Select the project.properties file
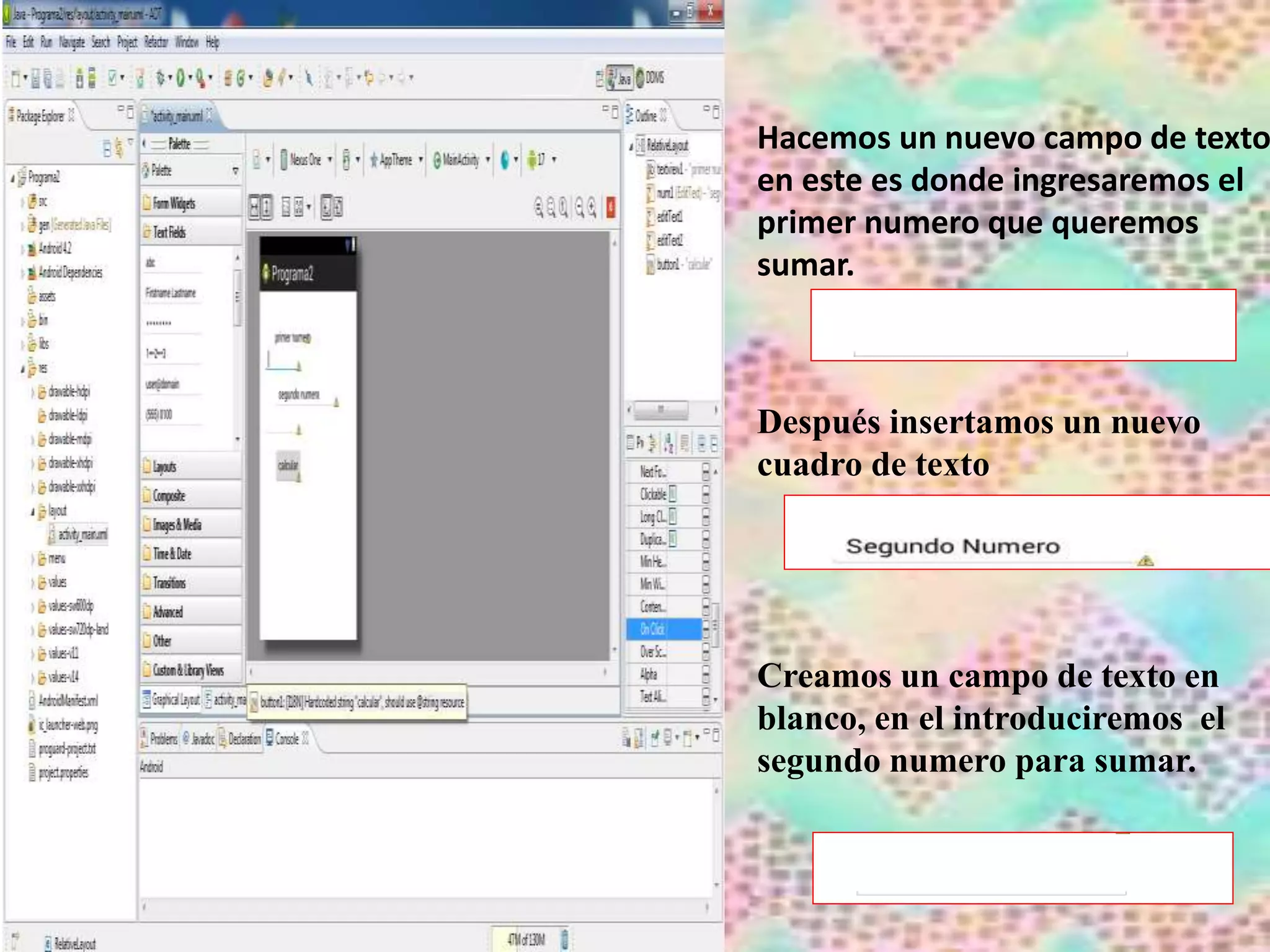The width and height of the screenshot is (1270, 952). (x=59, y=772)
